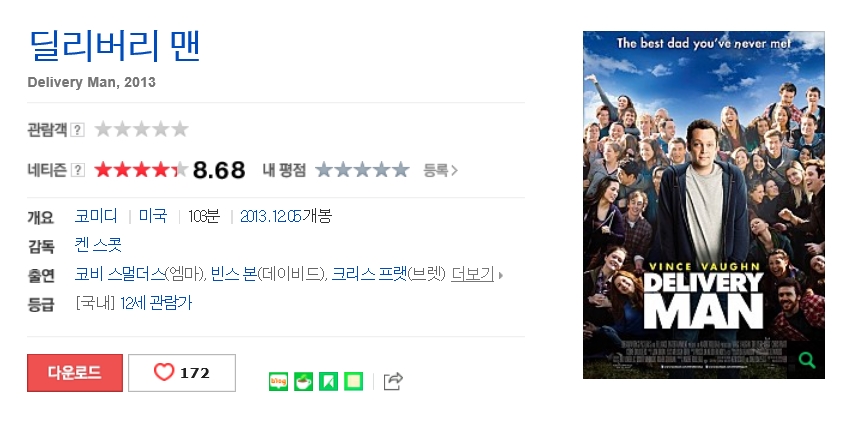Open the Delivery Man poster thumbnail
Viewport: 842px width, 438px height.
pyautogui.click(x=703, y=205)
